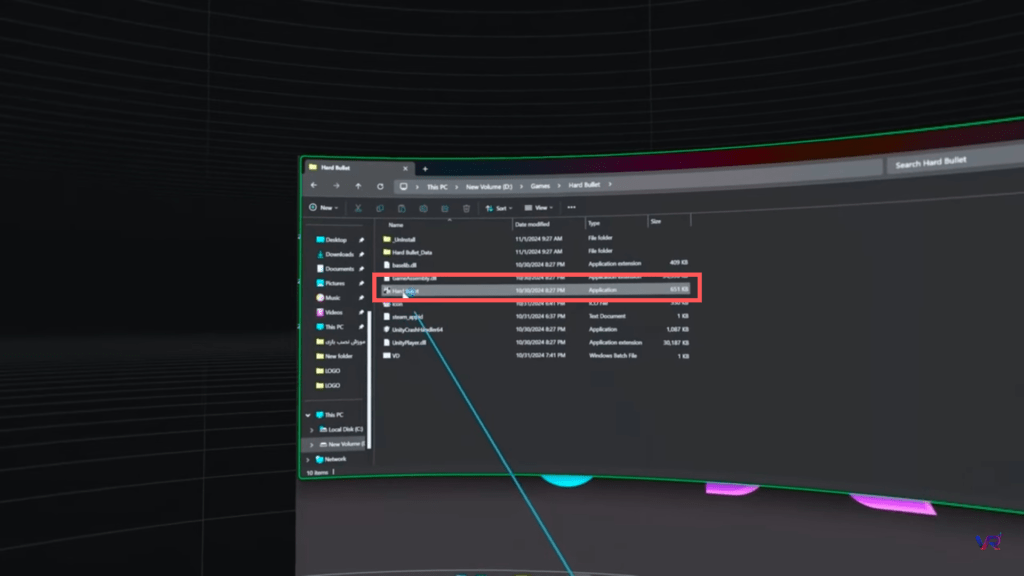The image size is (1024, 576).
Task: Go up one folder with Up arrow
Action: pyautogui.click(x=358, y=186)
